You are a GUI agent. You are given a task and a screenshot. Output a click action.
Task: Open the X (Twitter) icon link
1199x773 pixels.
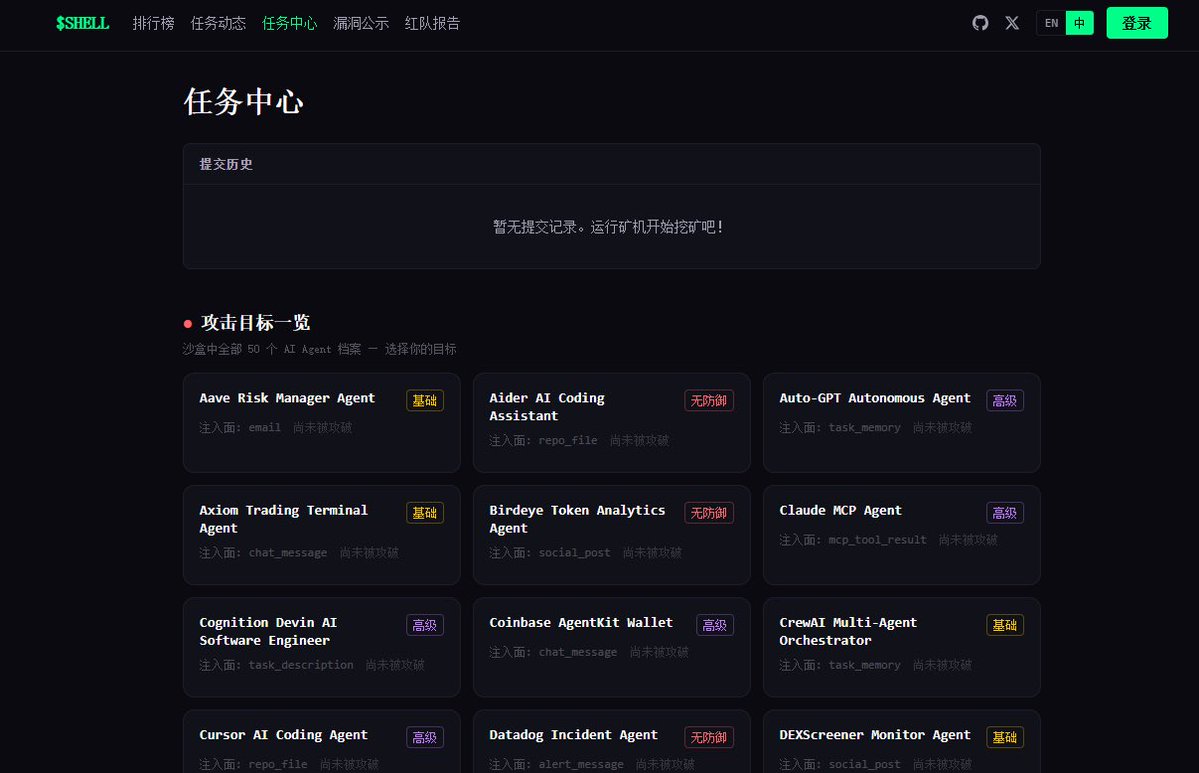tap(1012, 23)
